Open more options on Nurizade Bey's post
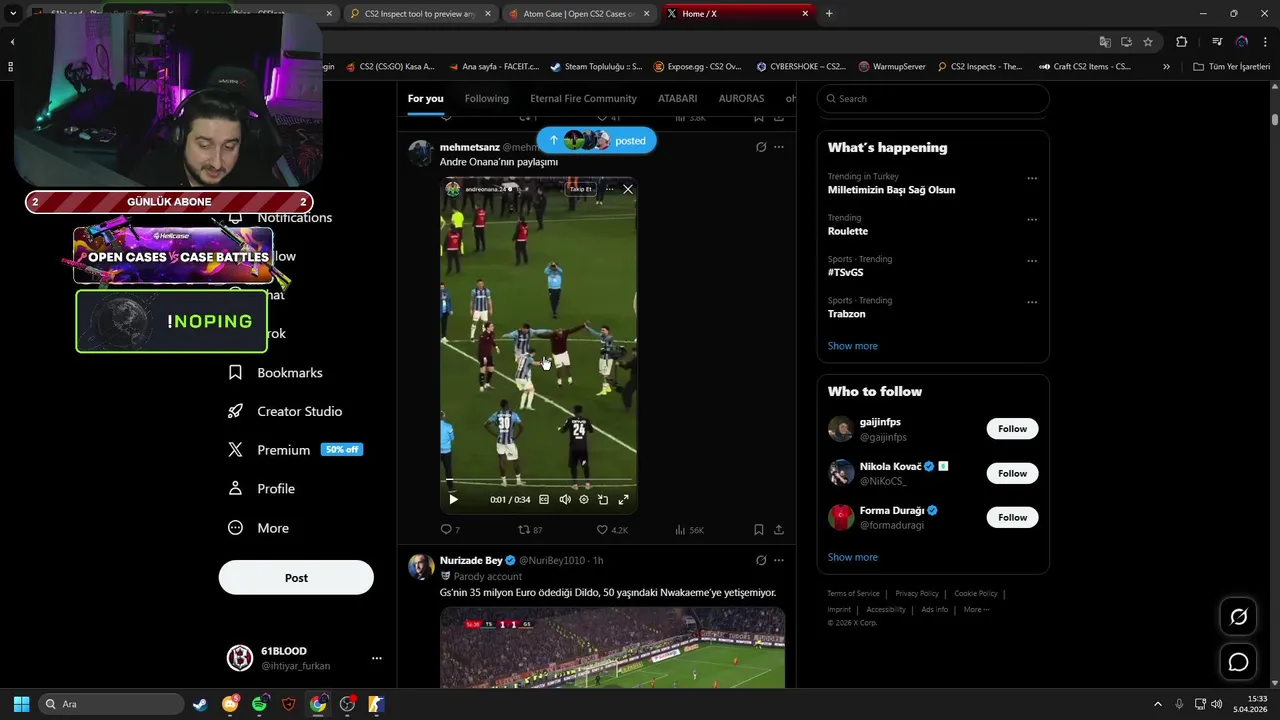The height and width of the screenshot is (720, 1280). [x=779, y=560]
